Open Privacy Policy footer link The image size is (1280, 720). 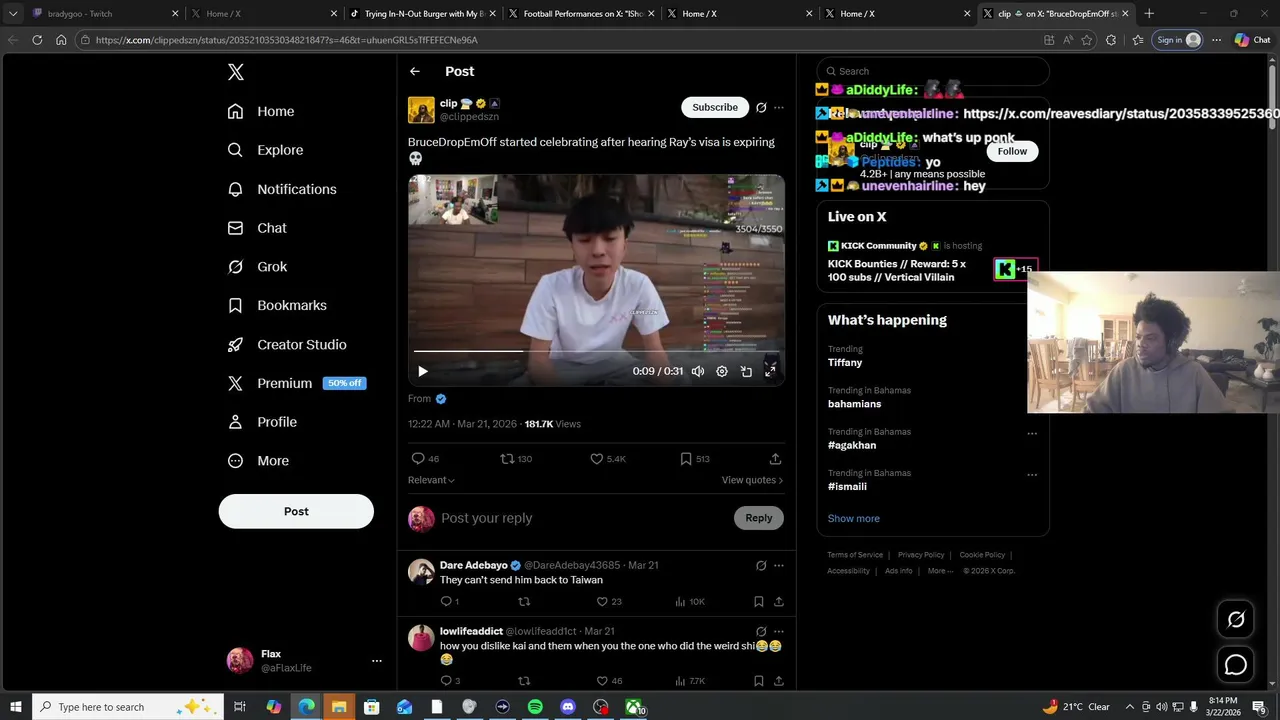[x=921, y=555]
